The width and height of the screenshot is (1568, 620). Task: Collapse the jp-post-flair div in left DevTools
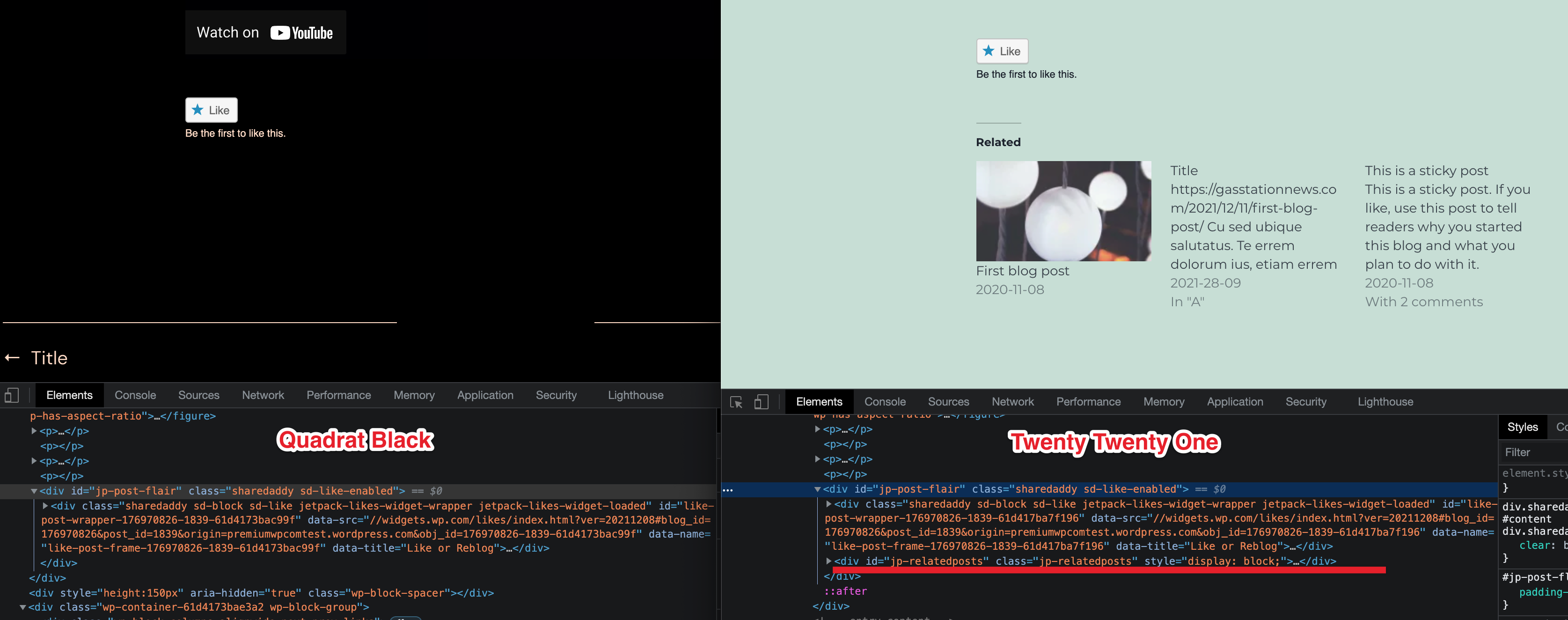pyautogui.click(x=34, y=490)
